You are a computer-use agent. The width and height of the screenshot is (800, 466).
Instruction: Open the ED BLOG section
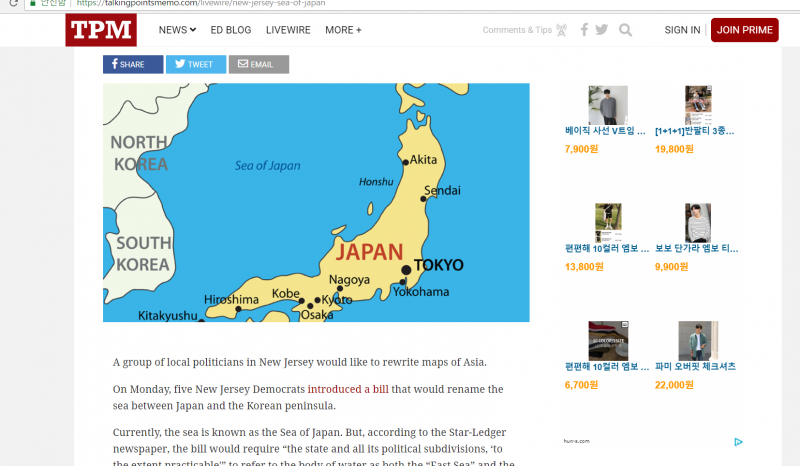(x=231, y=30)
